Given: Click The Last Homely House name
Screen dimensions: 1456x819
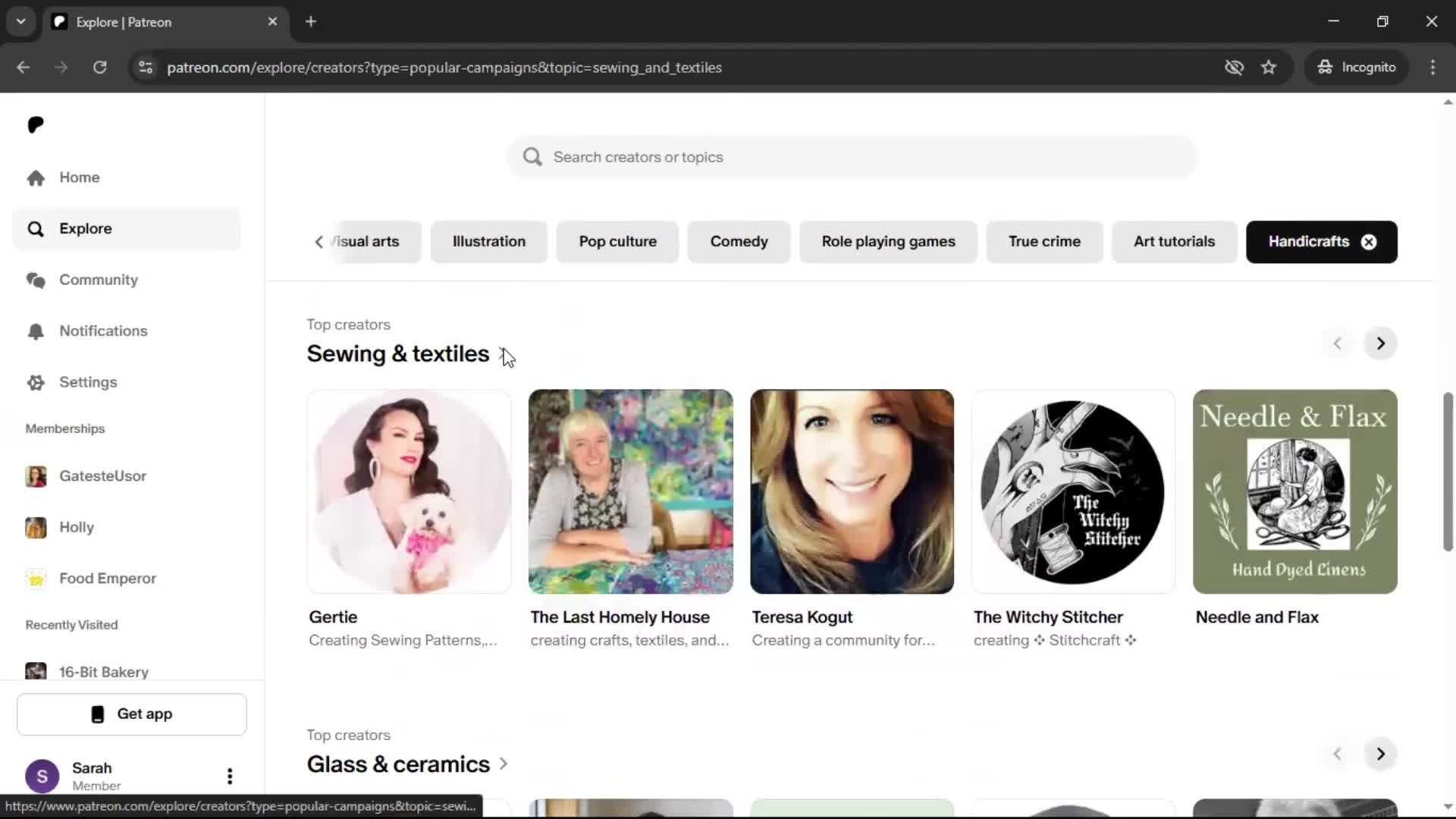Looking at the screenshot, I should click(620, 617).
